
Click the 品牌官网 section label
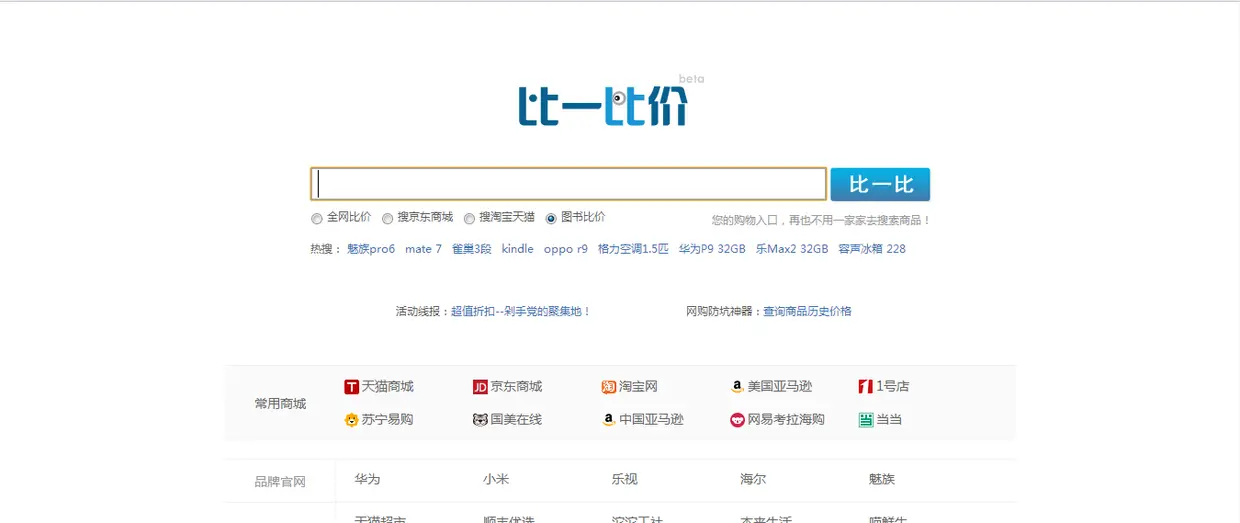coord(280,482)
